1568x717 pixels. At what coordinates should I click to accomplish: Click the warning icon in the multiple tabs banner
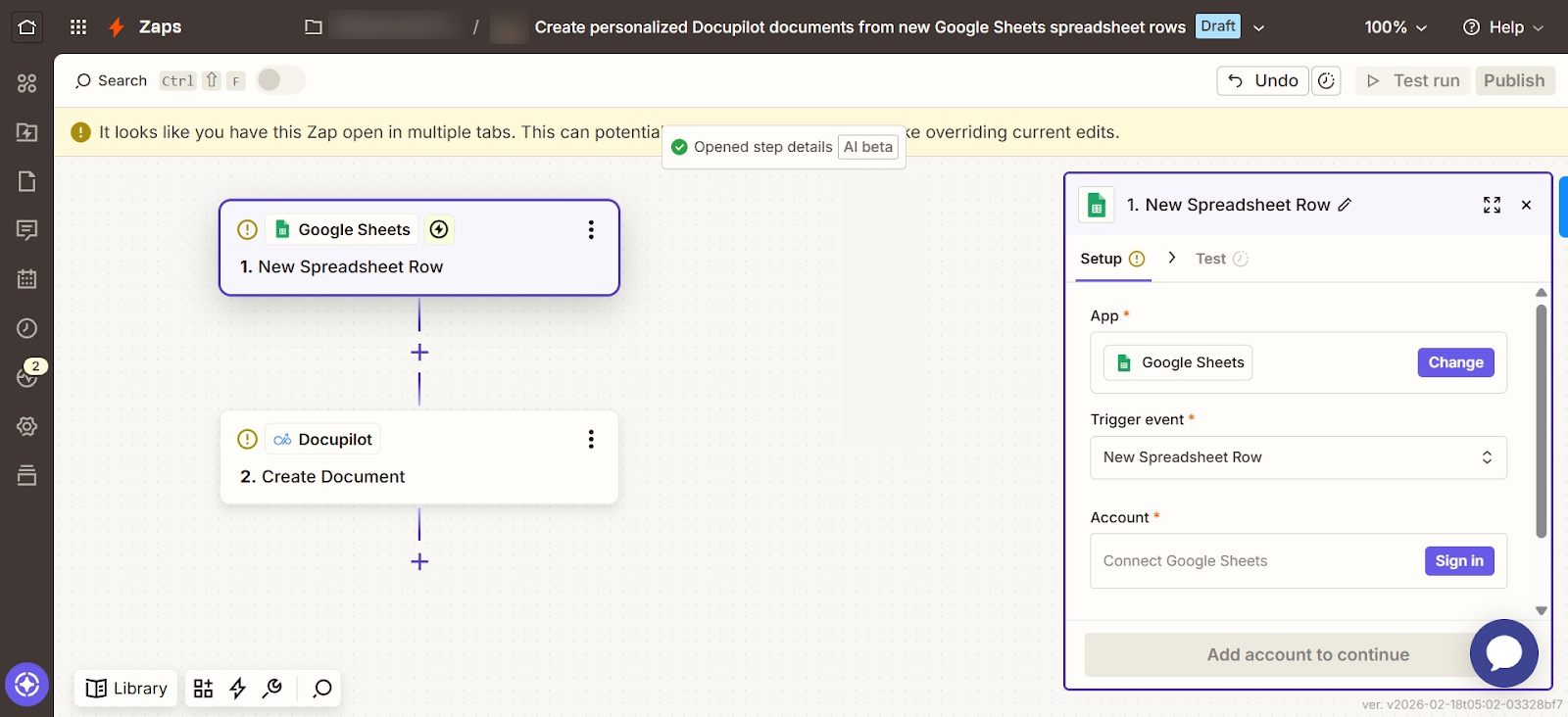[81, 132]
